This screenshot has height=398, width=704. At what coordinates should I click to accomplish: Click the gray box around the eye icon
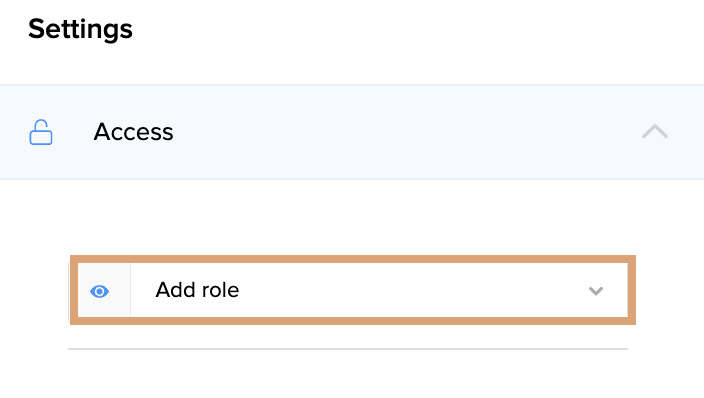104,290
